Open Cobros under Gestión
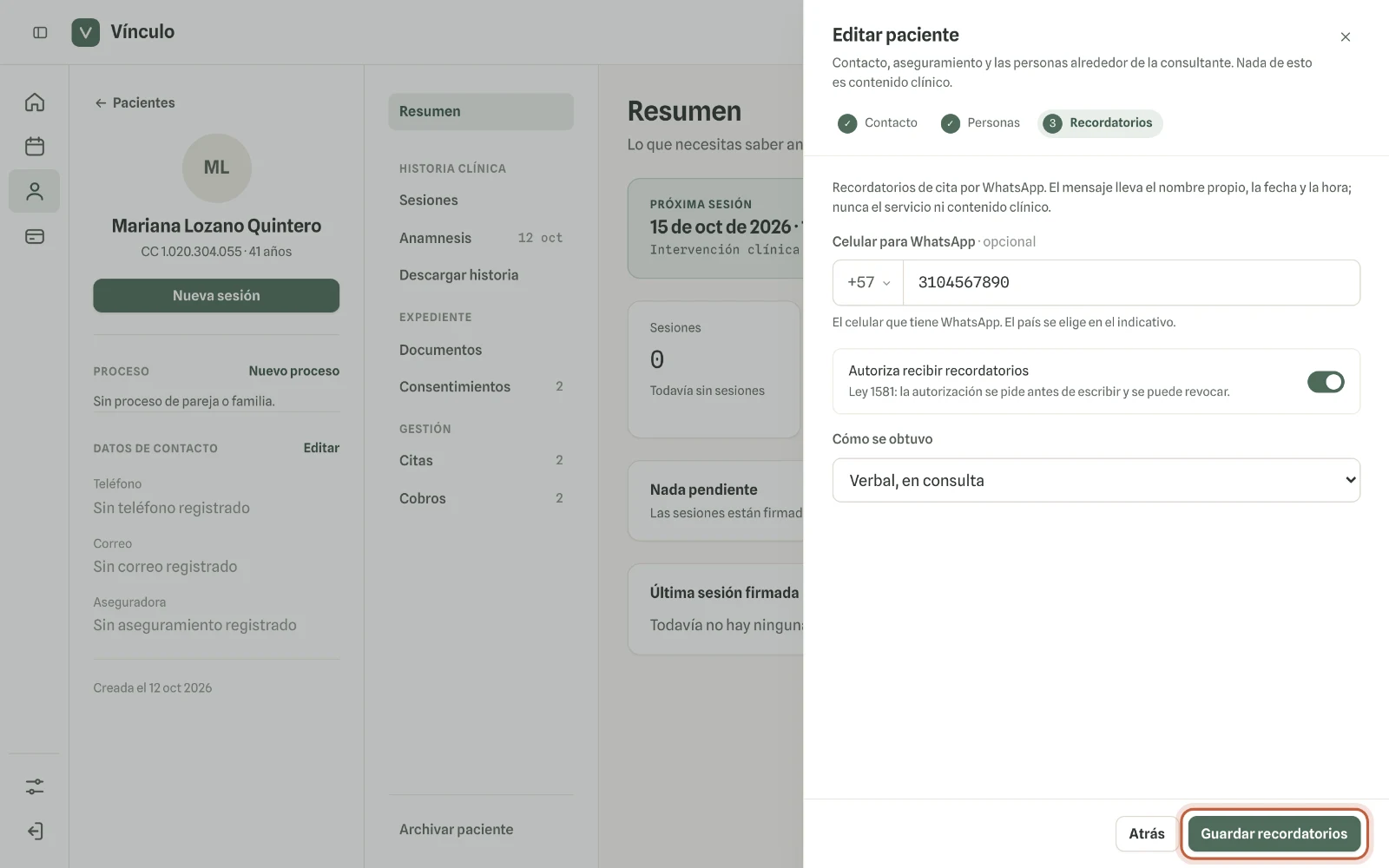1389x868 pixels. click(x=481, y=498)
